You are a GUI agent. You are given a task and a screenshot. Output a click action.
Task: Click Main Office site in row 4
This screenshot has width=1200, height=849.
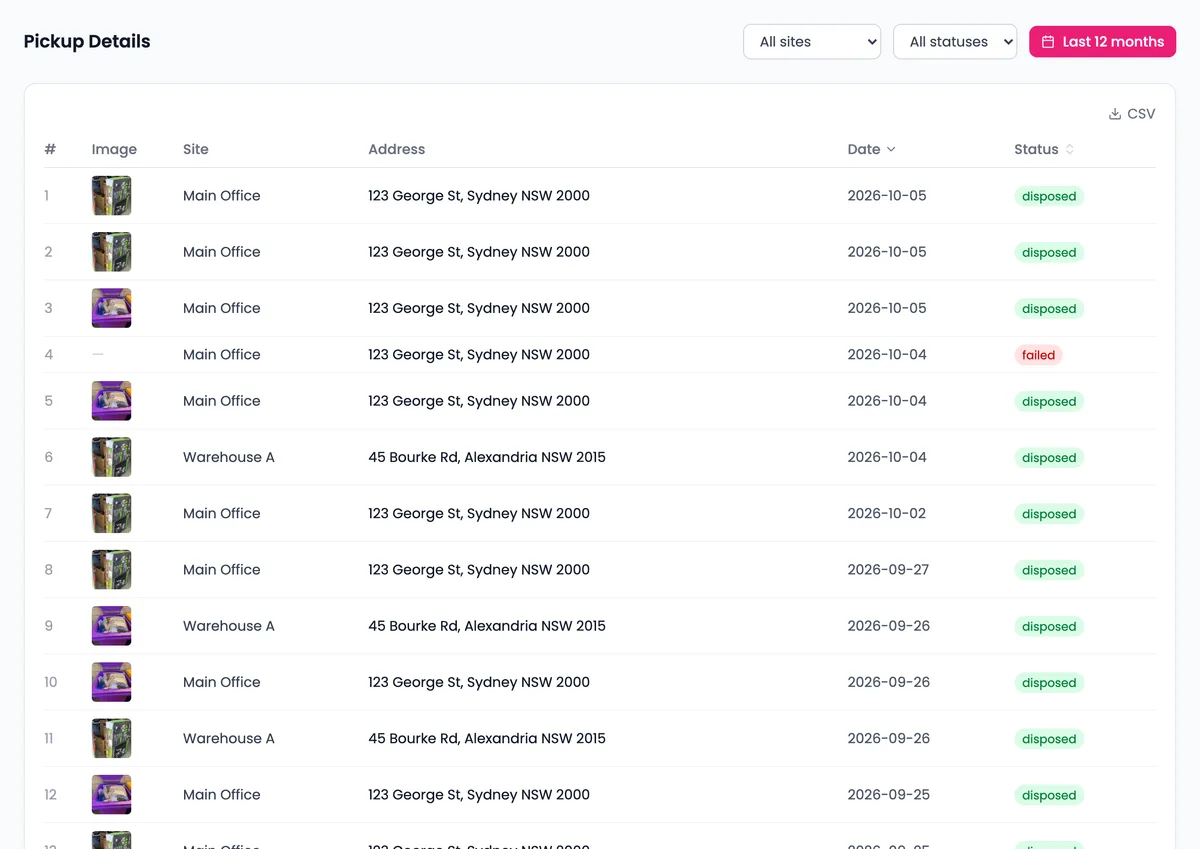(x=221, y=354)
